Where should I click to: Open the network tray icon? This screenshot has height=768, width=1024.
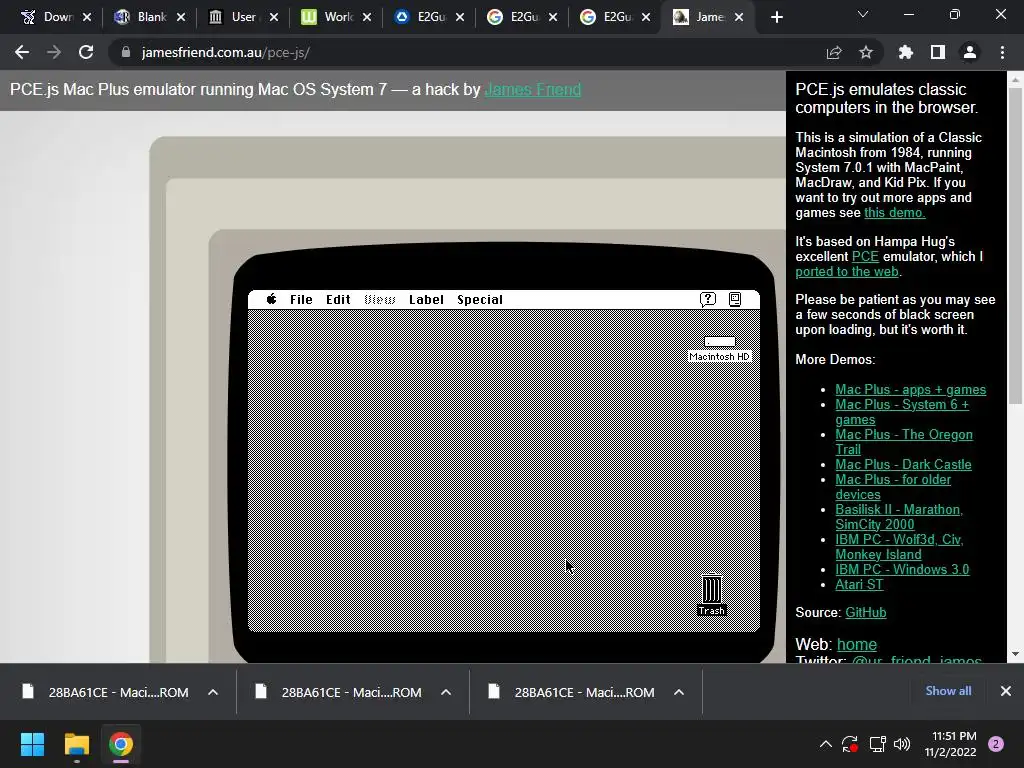coord(877,744)
